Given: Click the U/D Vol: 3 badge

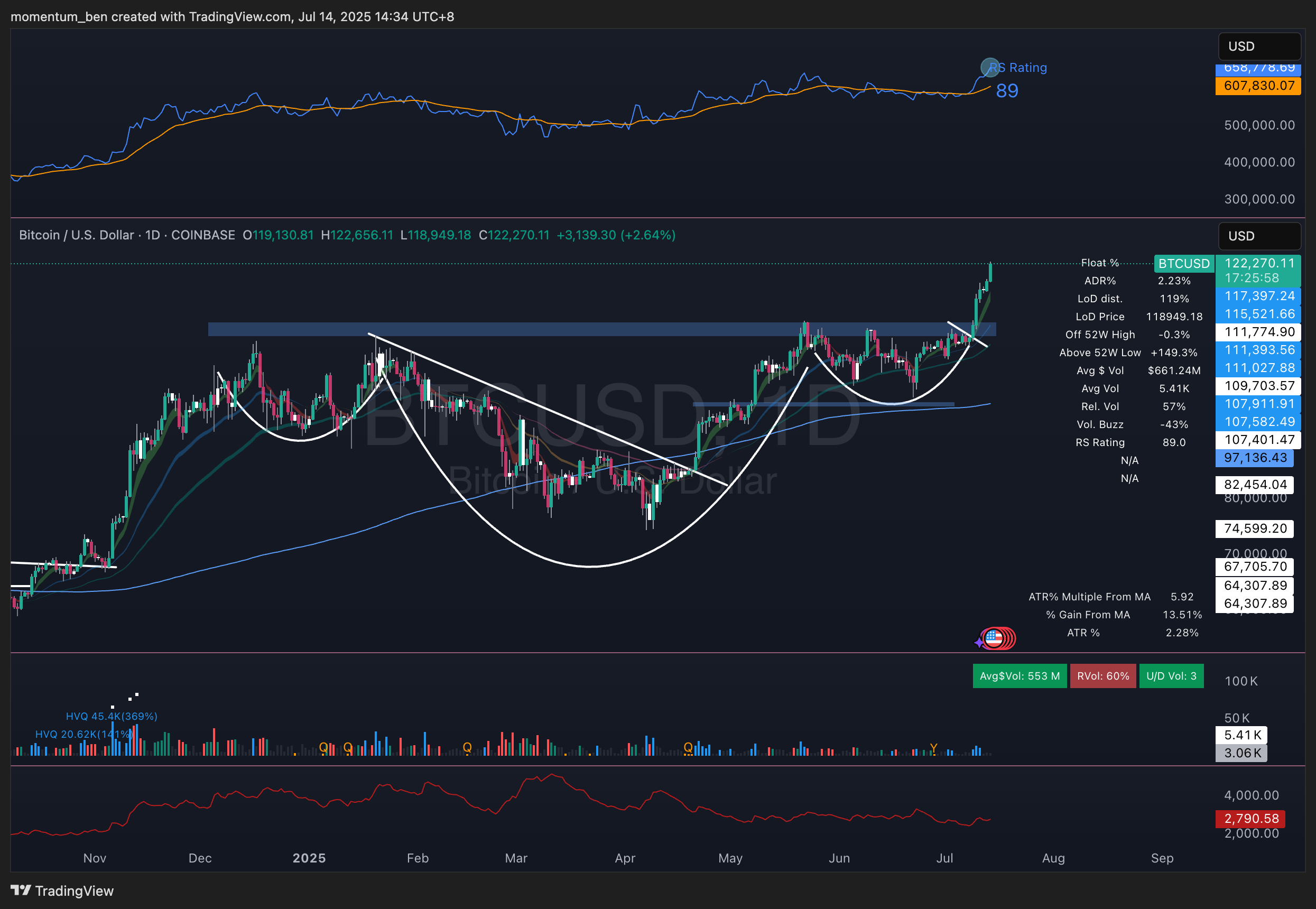Looking at the screenshot, I should (x=1171, y=676).
